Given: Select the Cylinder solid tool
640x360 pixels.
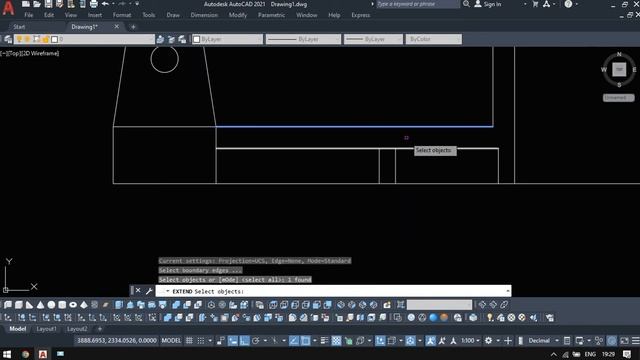Looking at the screenshot, I should [x=62, y=305].
